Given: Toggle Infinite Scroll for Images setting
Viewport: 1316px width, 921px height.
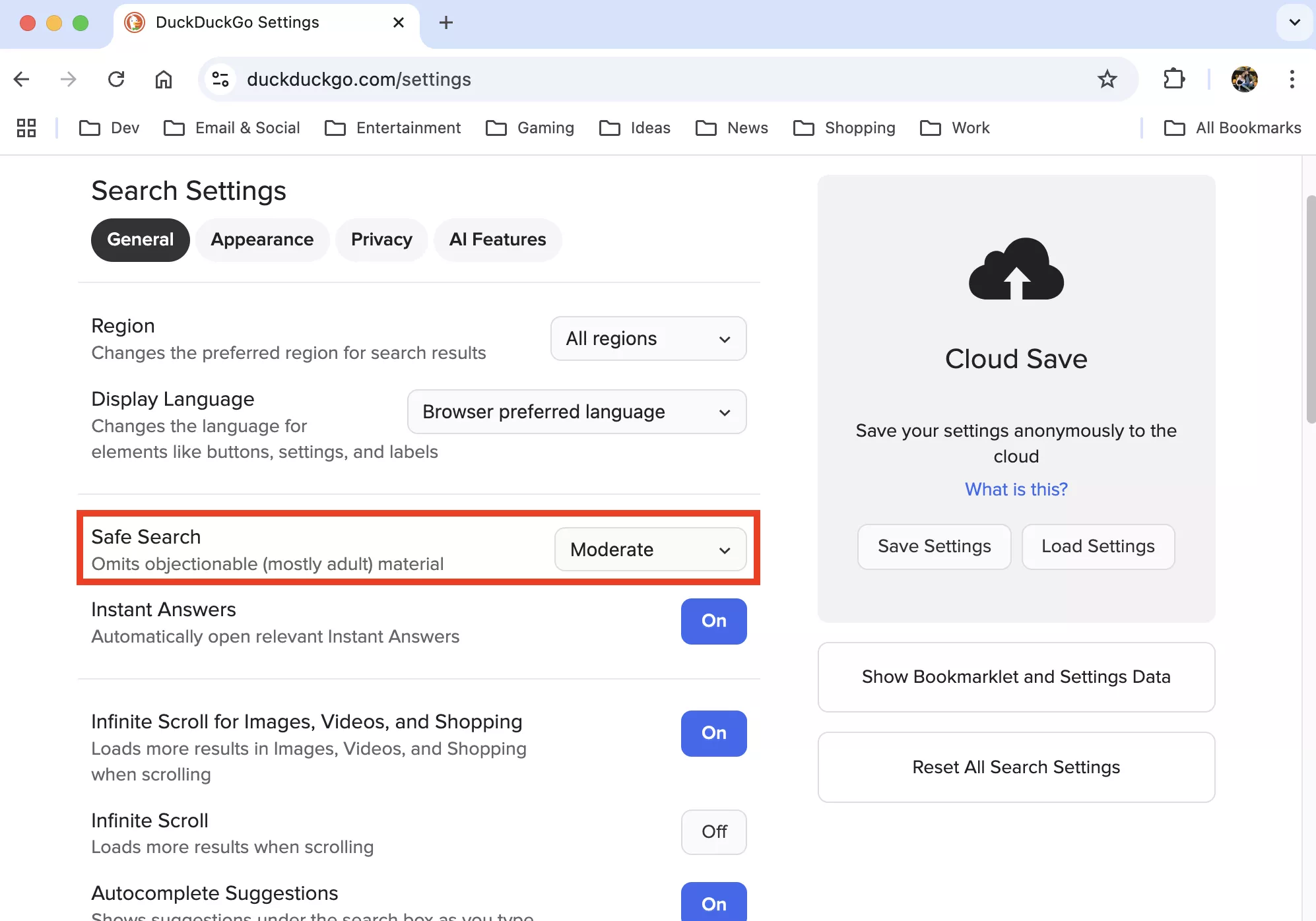Looking at the screenshot, I should coord(713,733).
